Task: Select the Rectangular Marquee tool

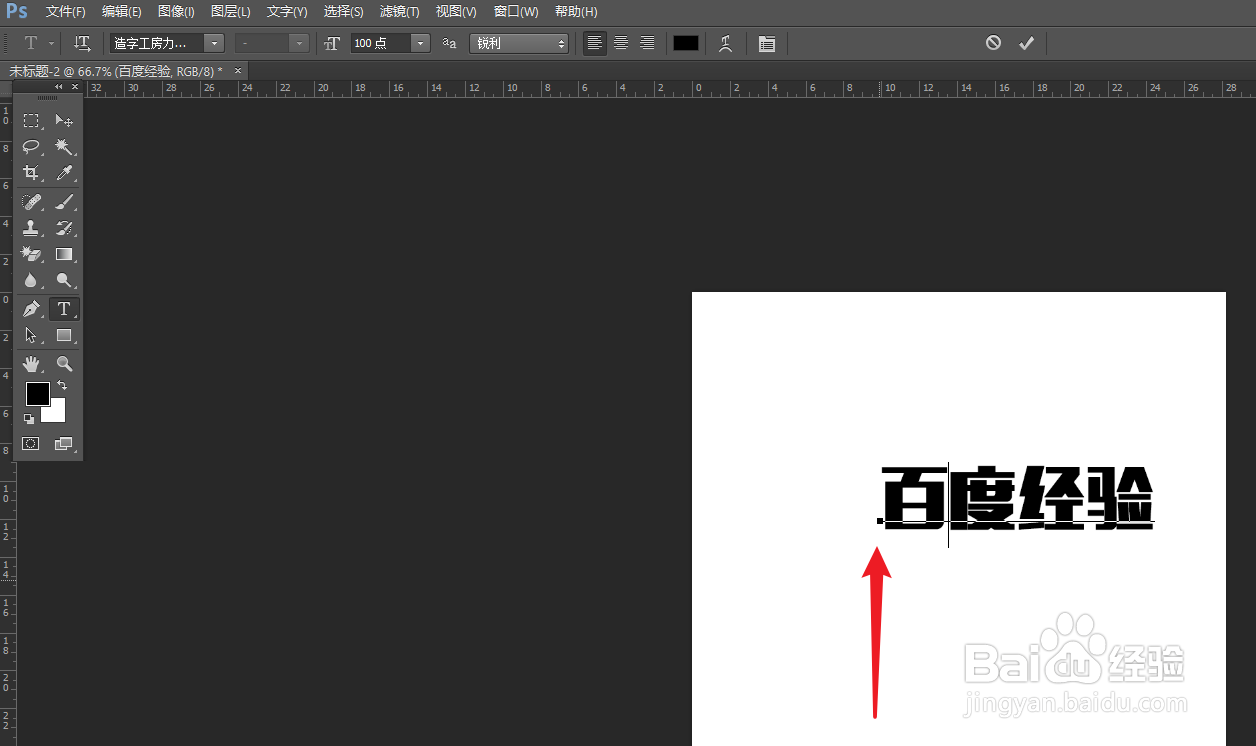Action: [x=32, y=121]
